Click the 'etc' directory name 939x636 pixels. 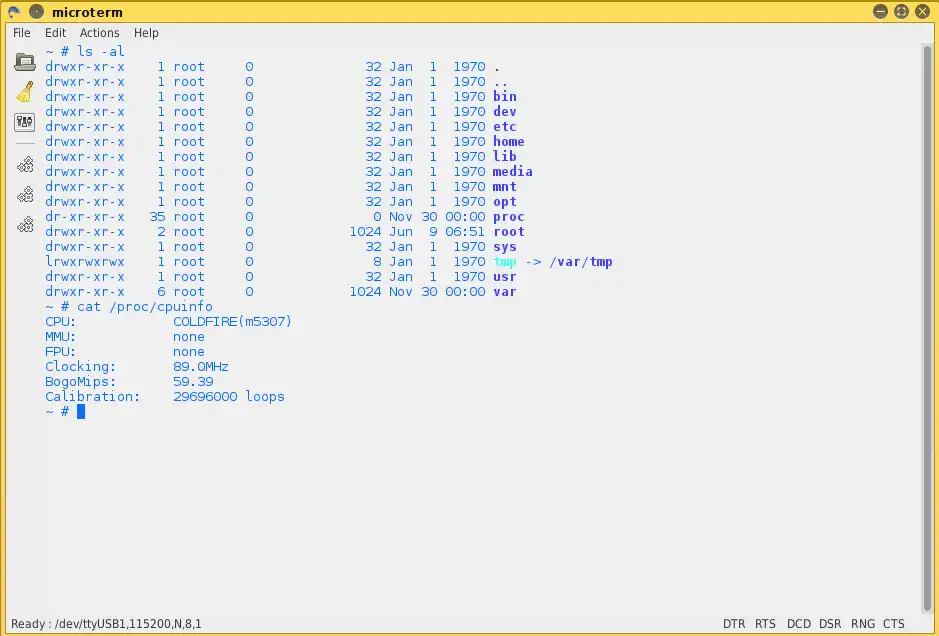505,126
